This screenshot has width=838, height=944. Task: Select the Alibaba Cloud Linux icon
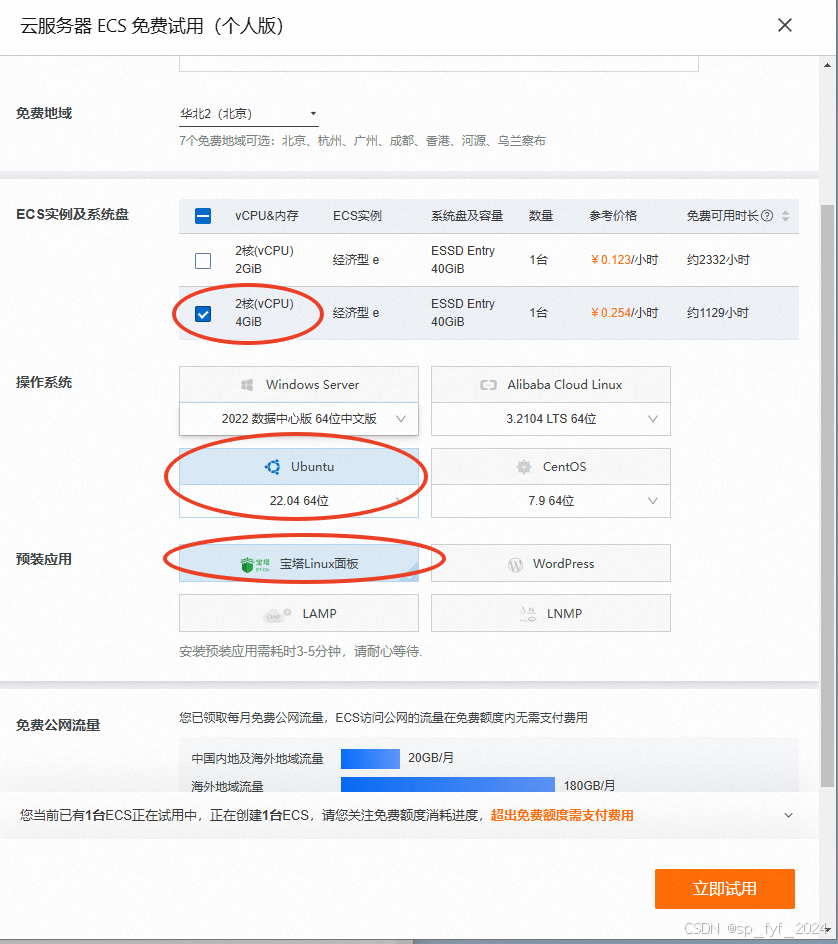489,384
